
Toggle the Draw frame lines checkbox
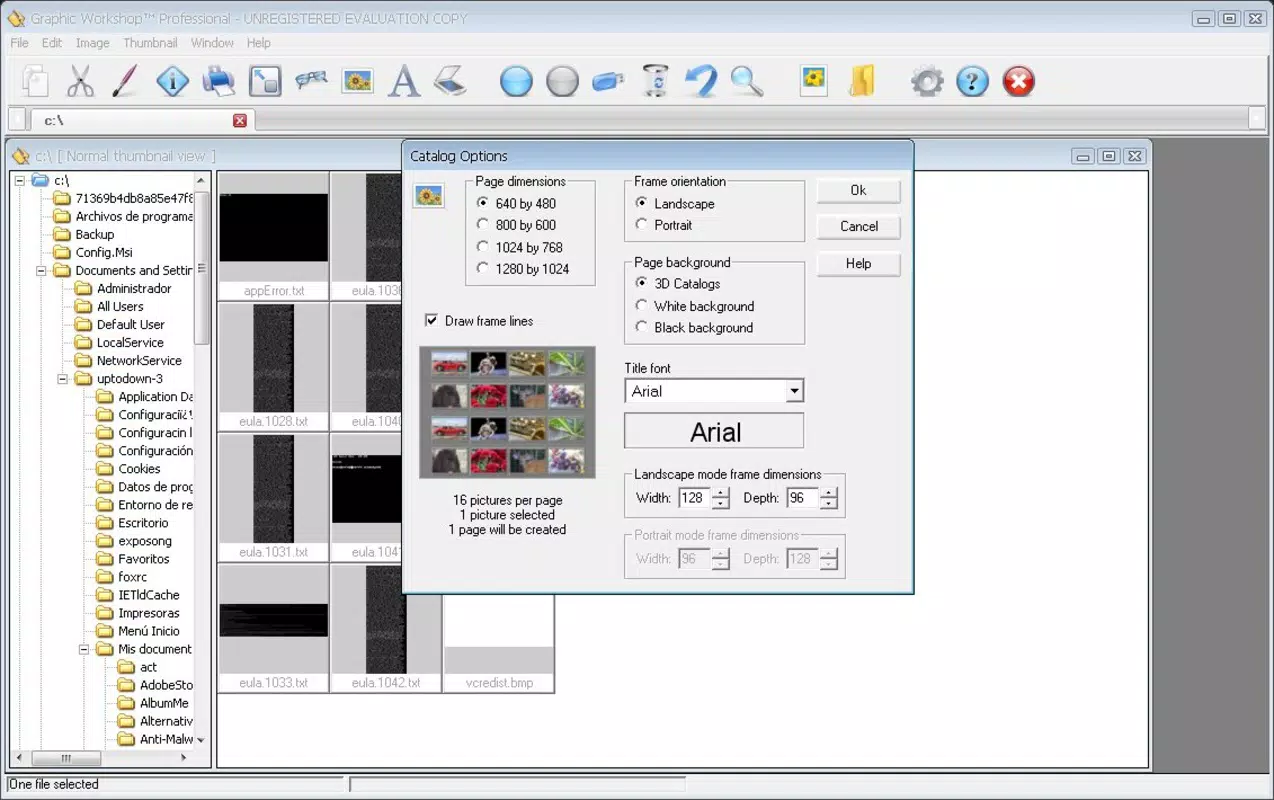pos(431,321)
